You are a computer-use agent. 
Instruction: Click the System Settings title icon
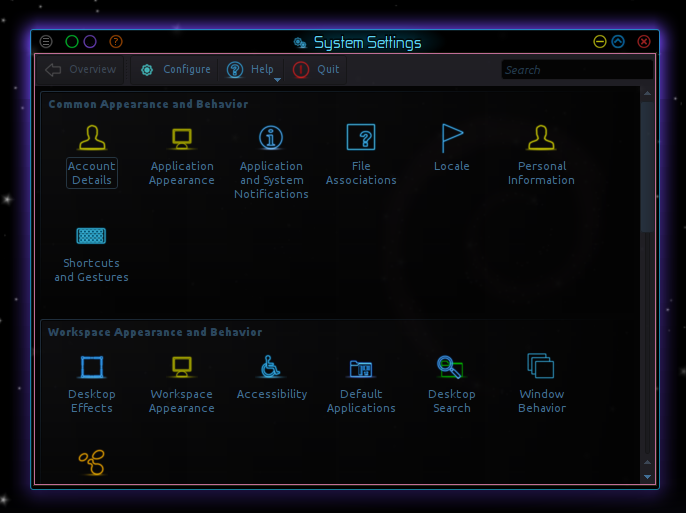click(x=300, y=42)
